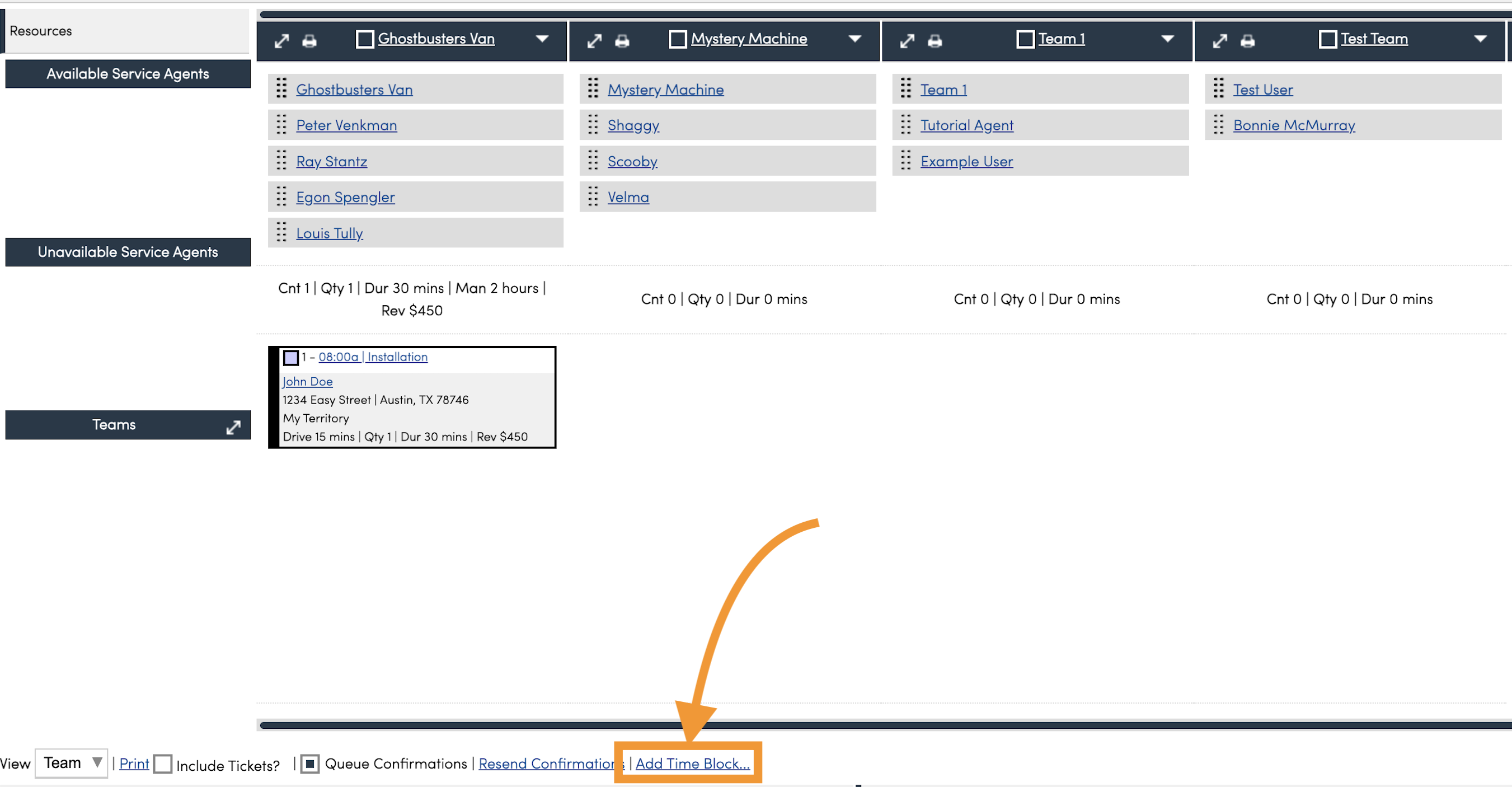Print the Ghostbusters Van schedule
This screenshot has height=787, width=1512.
(309, 40)
